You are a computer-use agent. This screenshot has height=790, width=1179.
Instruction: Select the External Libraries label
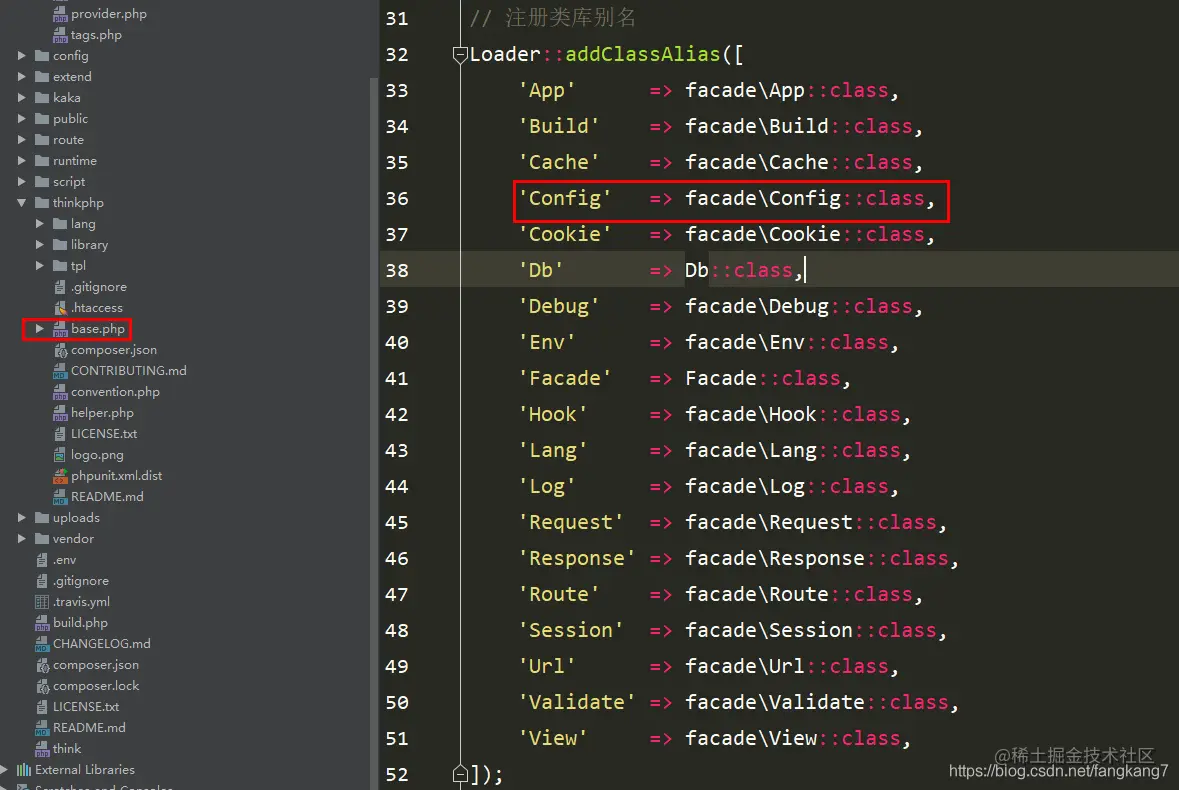coord(85,770)
